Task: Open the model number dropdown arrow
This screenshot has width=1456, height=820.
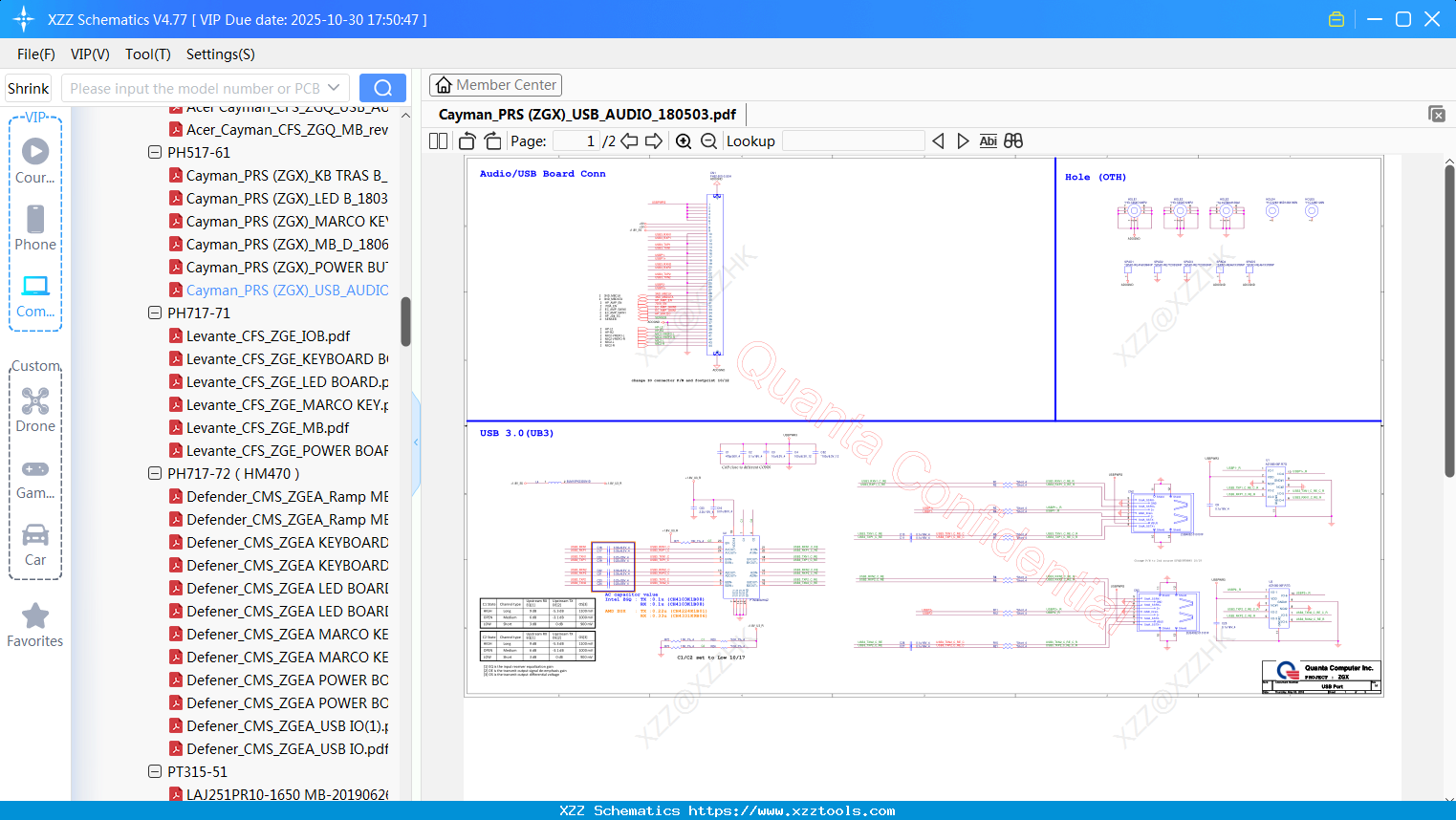Action: click(x=334, y=88)
